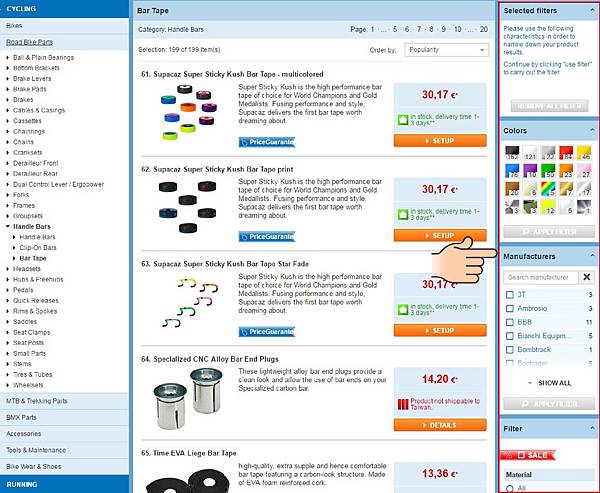Open the Bar Tape subcategory

33,258
